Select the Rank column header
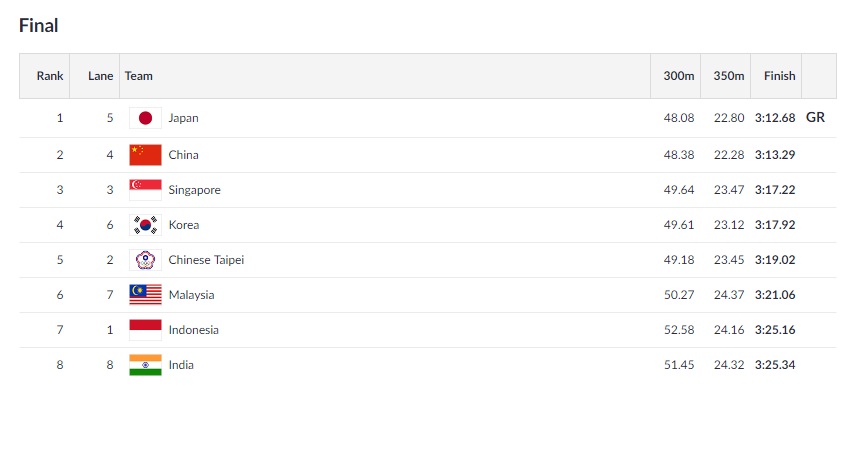Image resolution: width=850 pixels, height=449 pixels. coord(50,76)
